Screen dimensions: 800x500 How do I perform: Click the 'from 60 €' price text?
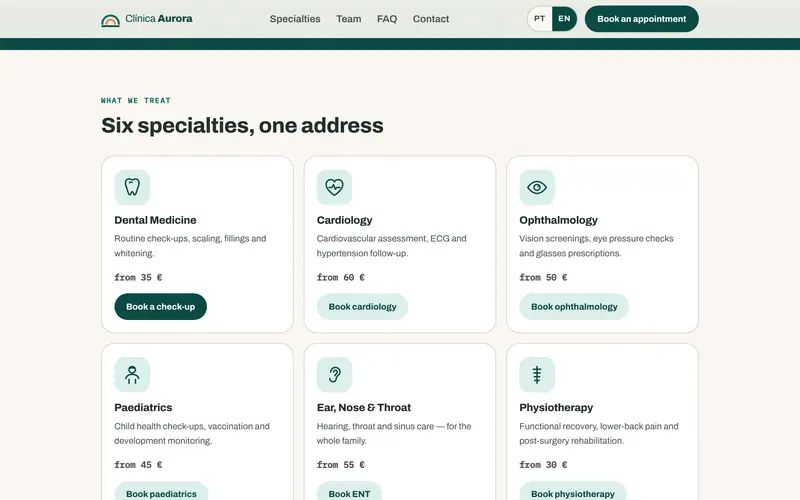(341, 277)
